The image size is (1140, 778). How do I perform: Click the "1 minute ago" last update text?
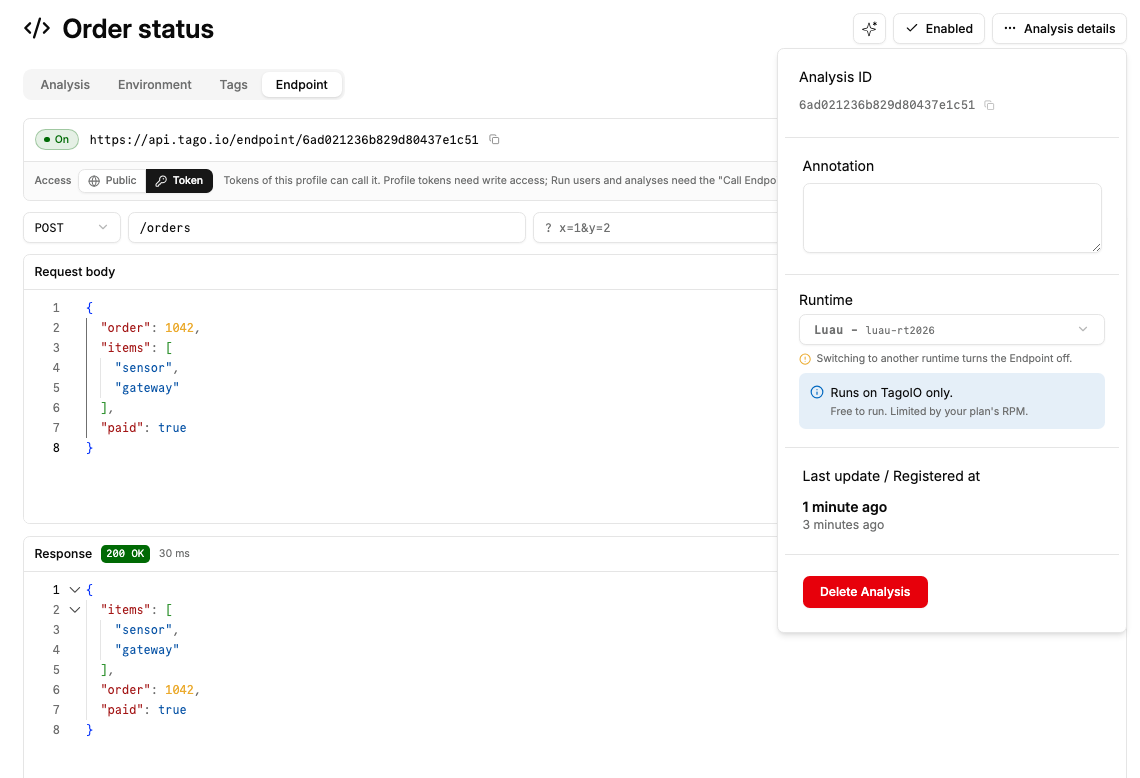(x=844, y=507)
